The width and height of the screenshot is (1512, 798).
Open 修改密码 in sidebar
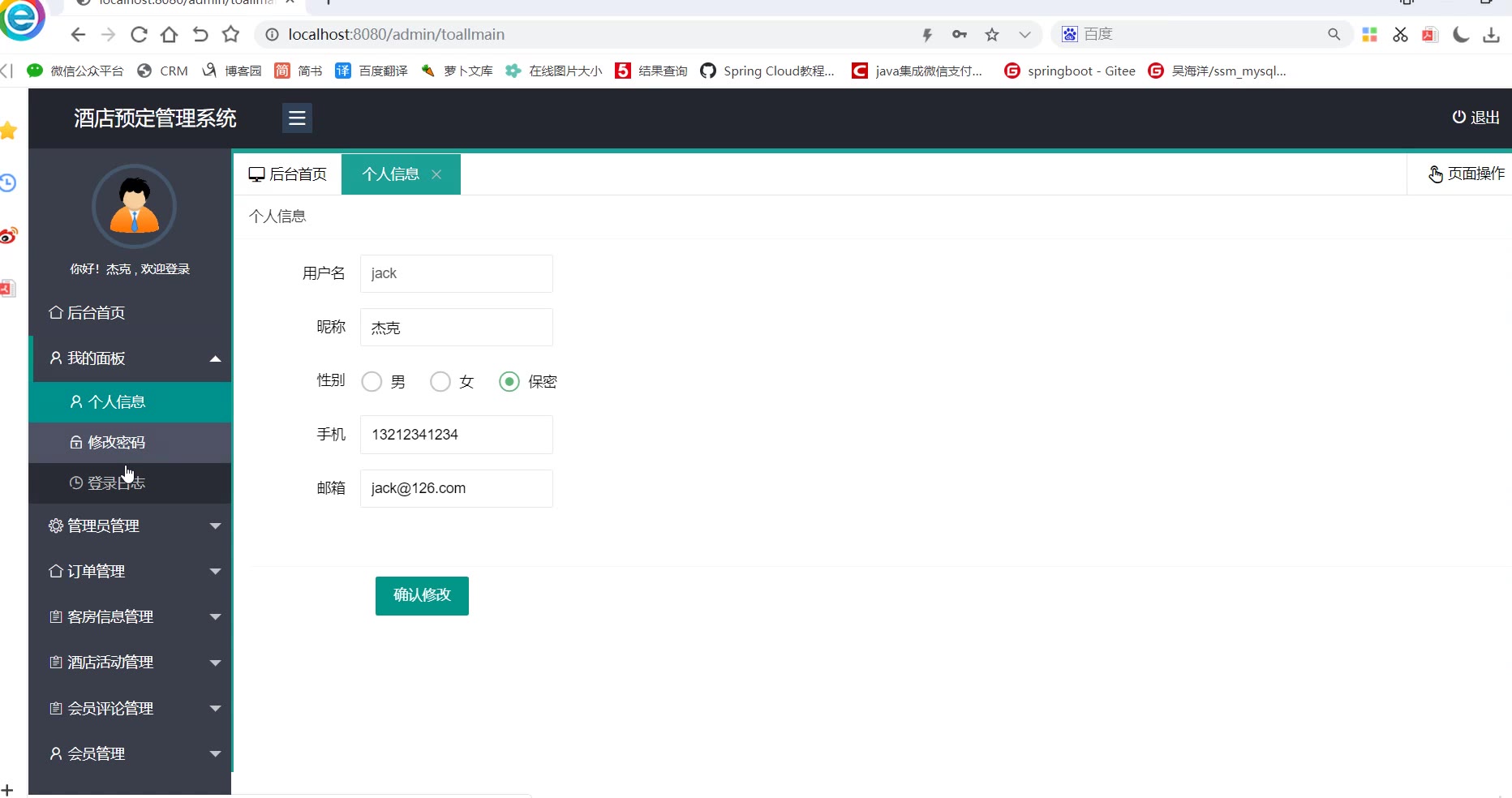(x=130, y=443)
